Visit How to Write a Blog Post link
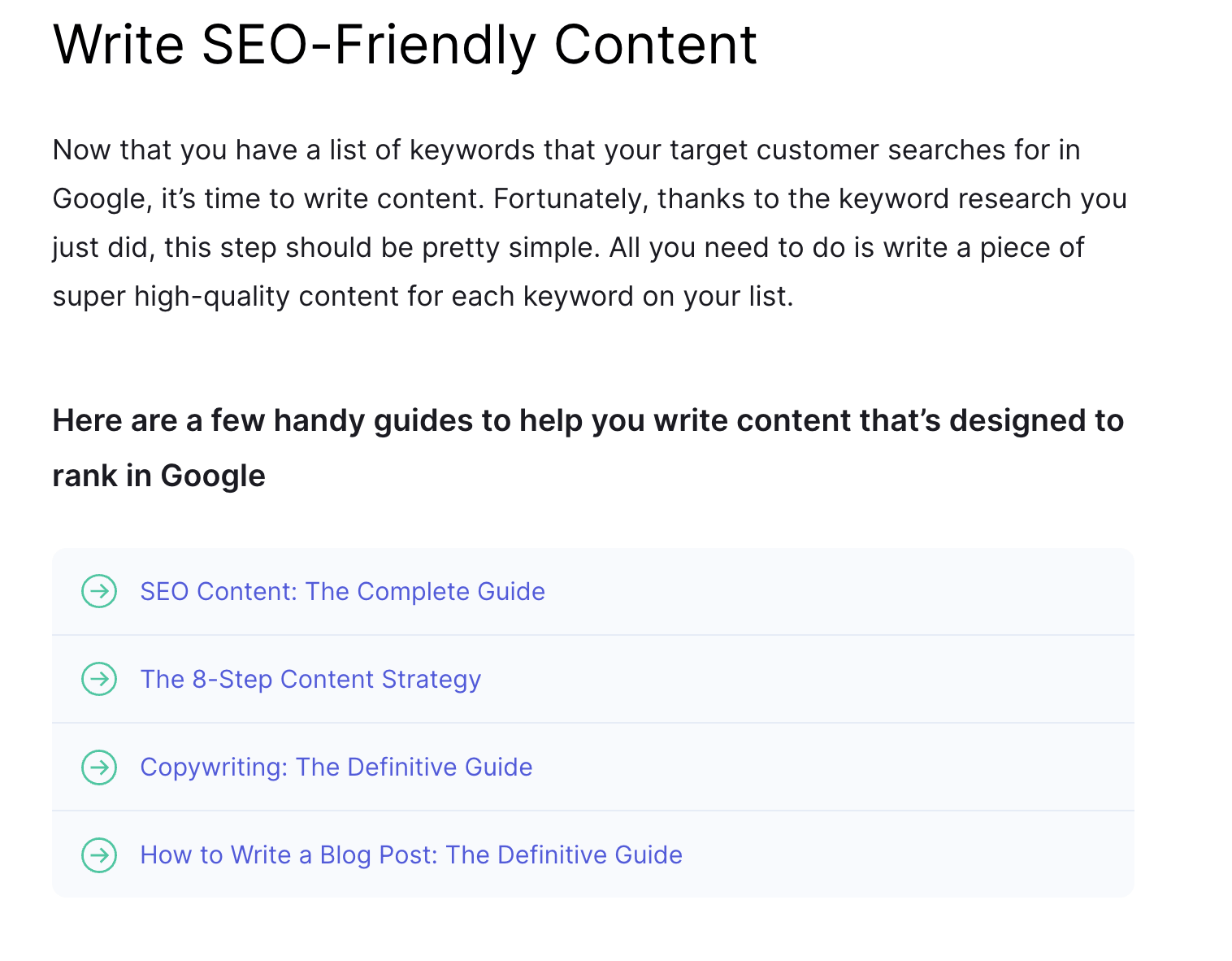This screenshot has height=961, width=1232. pos(411,854)
